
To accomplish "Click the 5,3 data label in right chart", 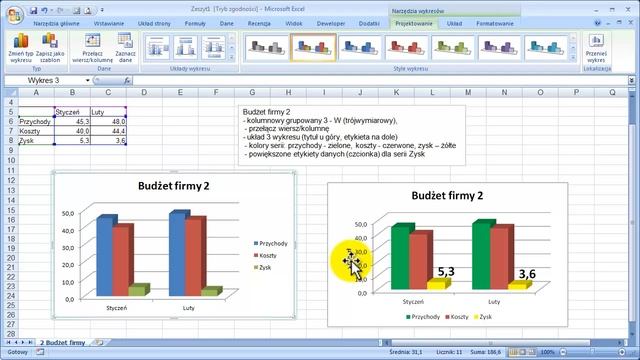I will point(446,272).
